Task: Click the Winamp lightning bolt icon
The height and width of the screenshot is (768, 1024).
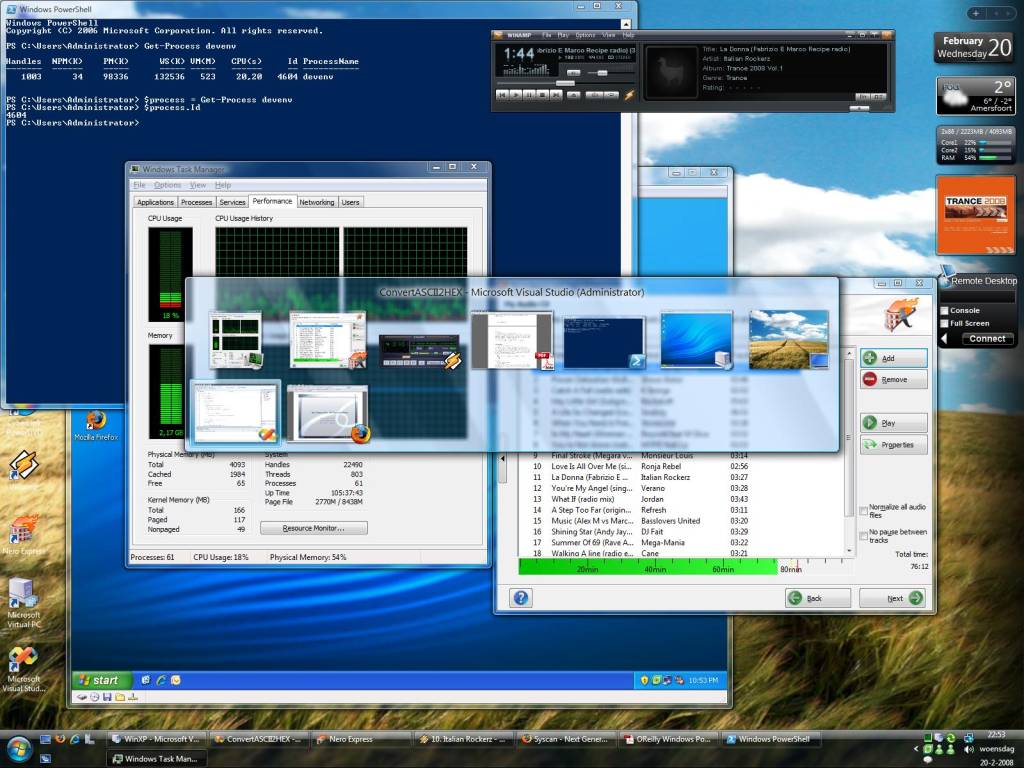Action: [x=629, y=95]
